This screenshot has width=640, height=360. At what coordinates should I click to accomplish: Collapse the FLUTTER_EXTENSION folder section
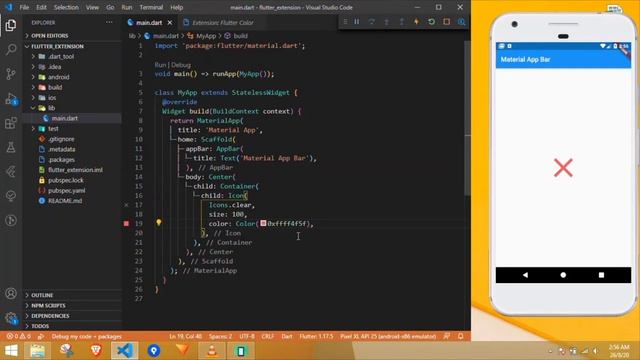72,46
